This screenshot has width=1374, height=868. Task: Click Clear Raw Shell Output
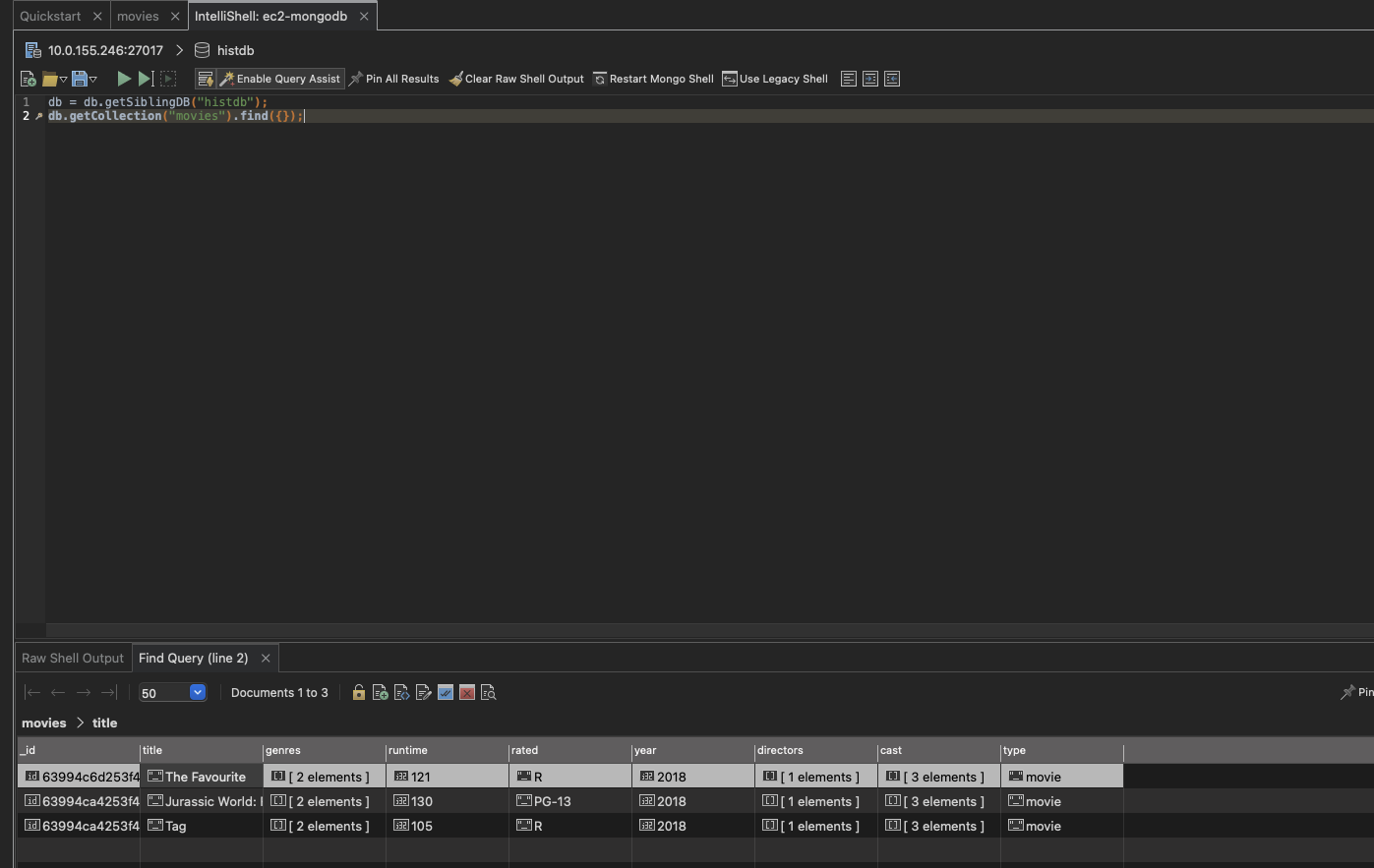516,79
